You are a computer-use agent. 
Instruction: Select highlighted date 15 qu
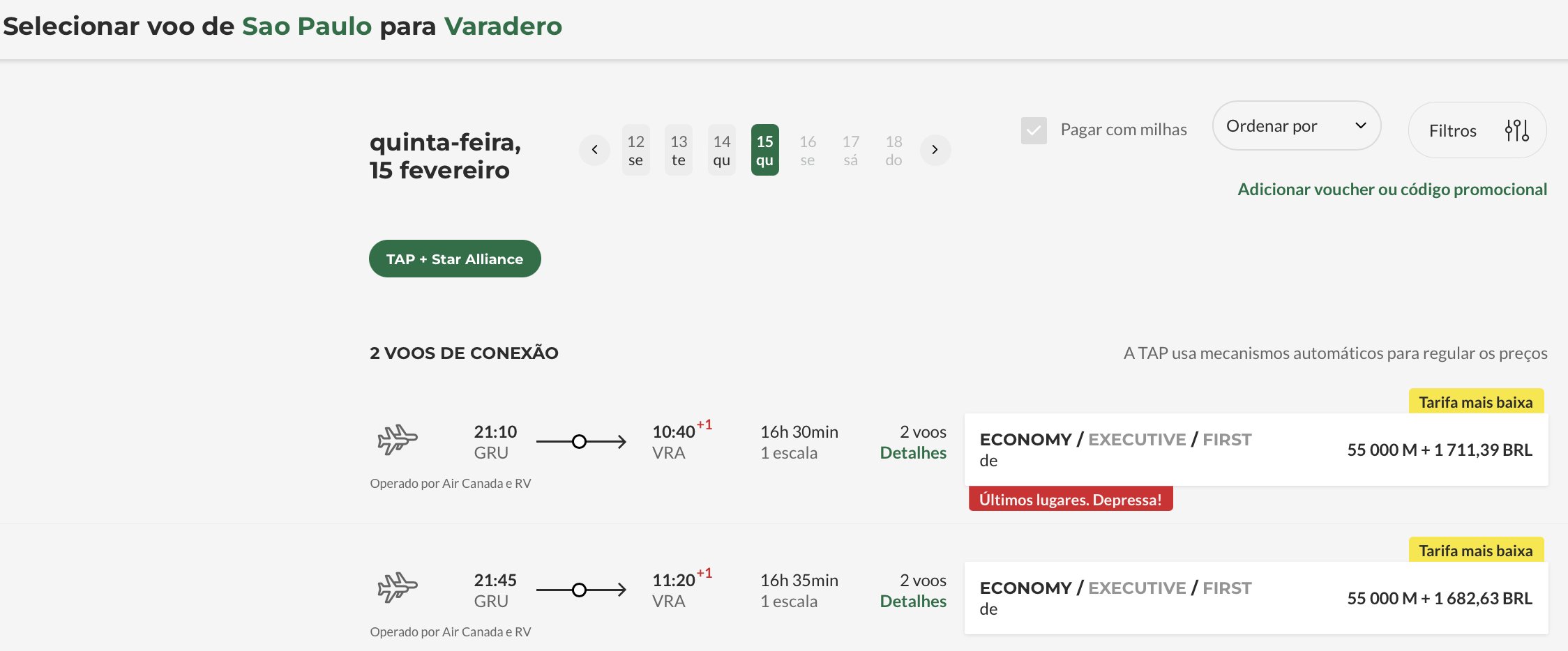(765, 150)
